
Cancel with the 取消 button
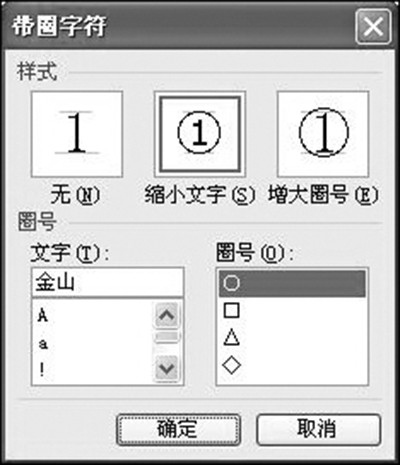[x=318, y=429]
